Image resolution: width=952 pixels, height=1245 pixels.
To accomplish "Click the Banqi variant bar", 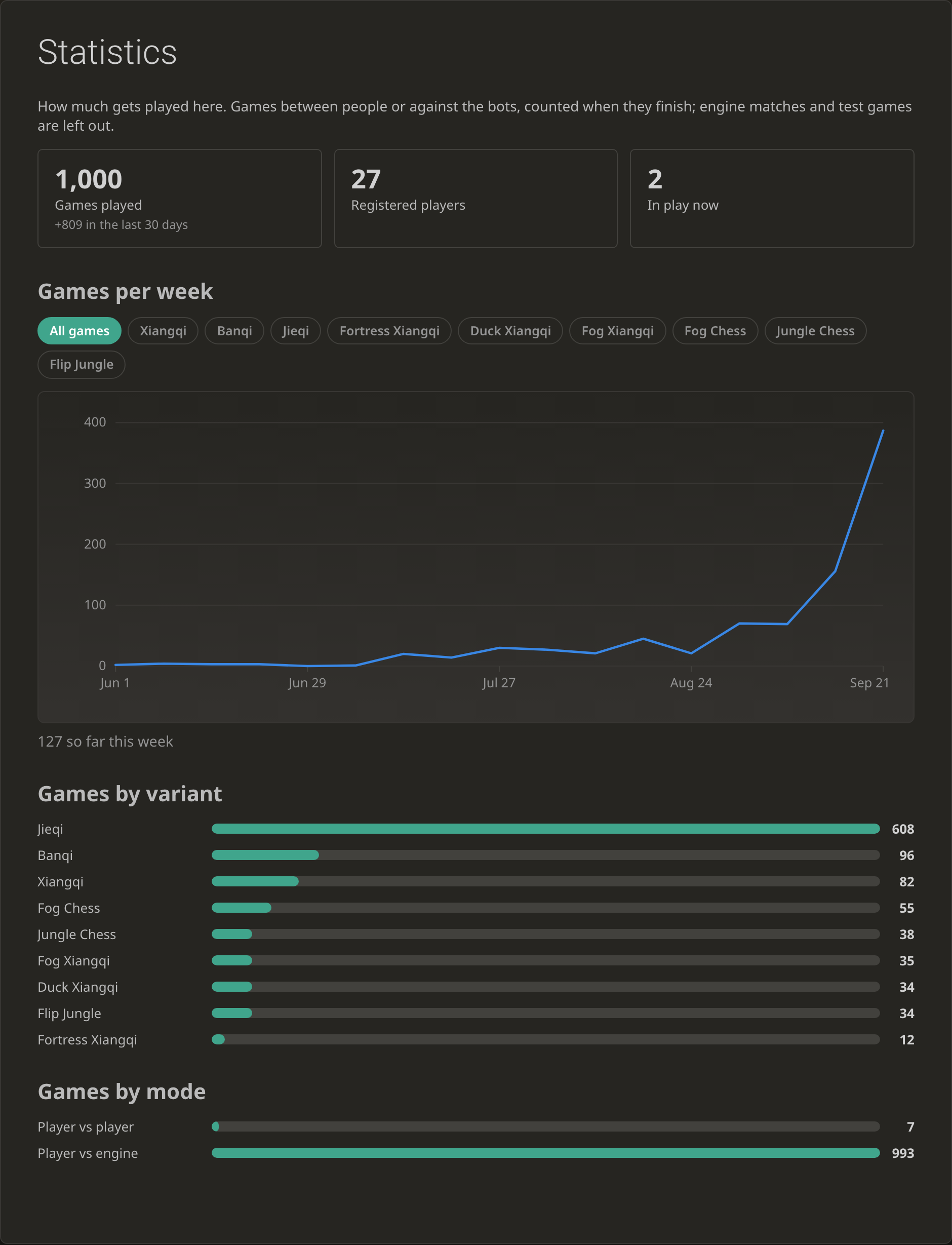I will (x=546, y=855).
